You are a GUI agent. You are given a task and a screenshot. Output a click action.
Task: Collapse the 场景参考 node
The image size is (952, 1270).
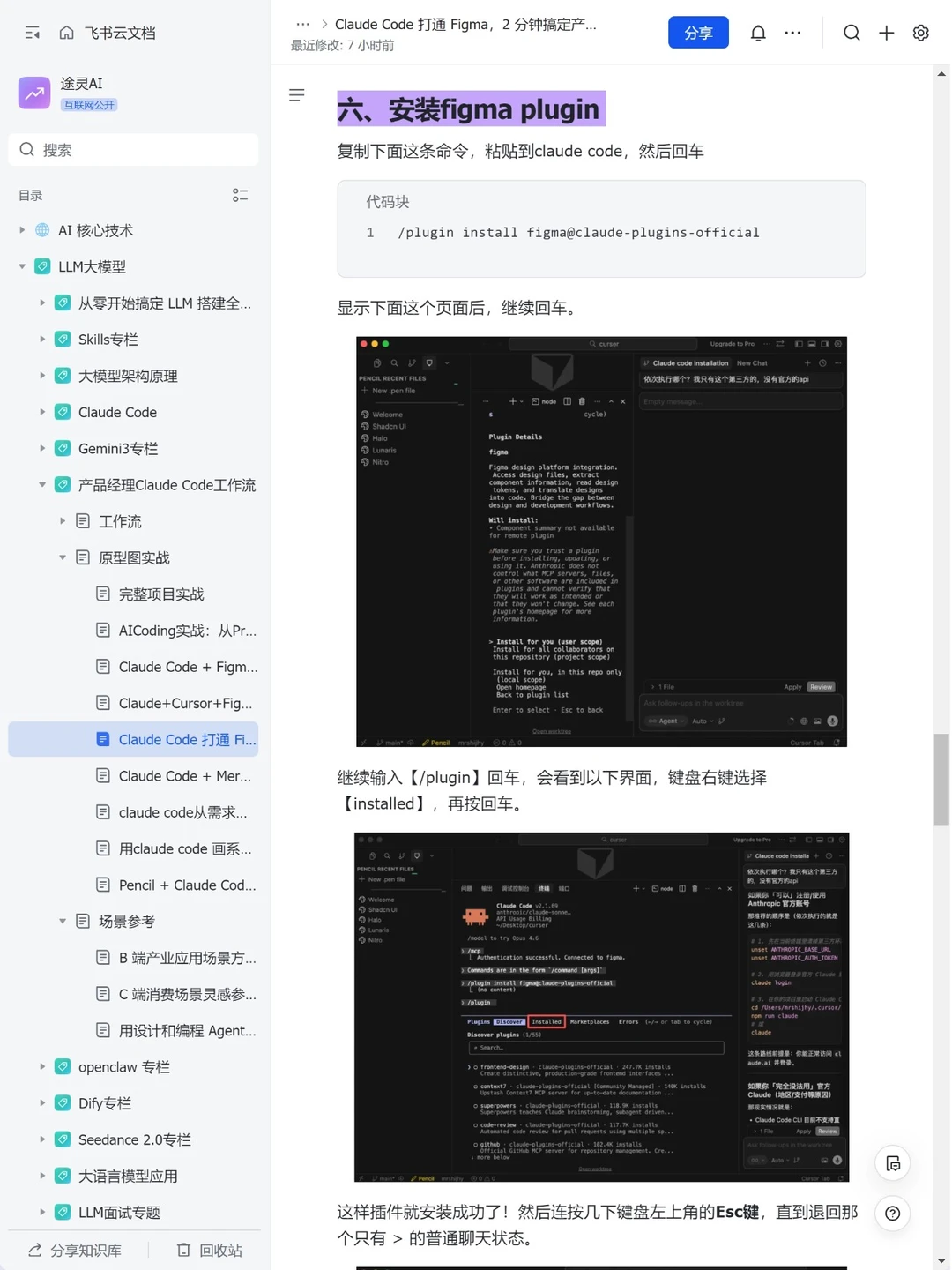click(63, 921)
